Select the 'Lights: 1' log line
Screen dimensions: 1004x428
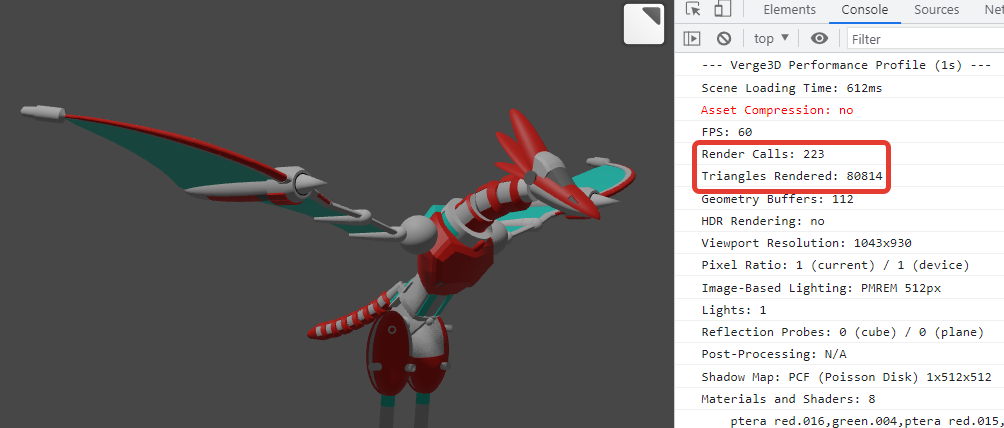tap(734, 310)
